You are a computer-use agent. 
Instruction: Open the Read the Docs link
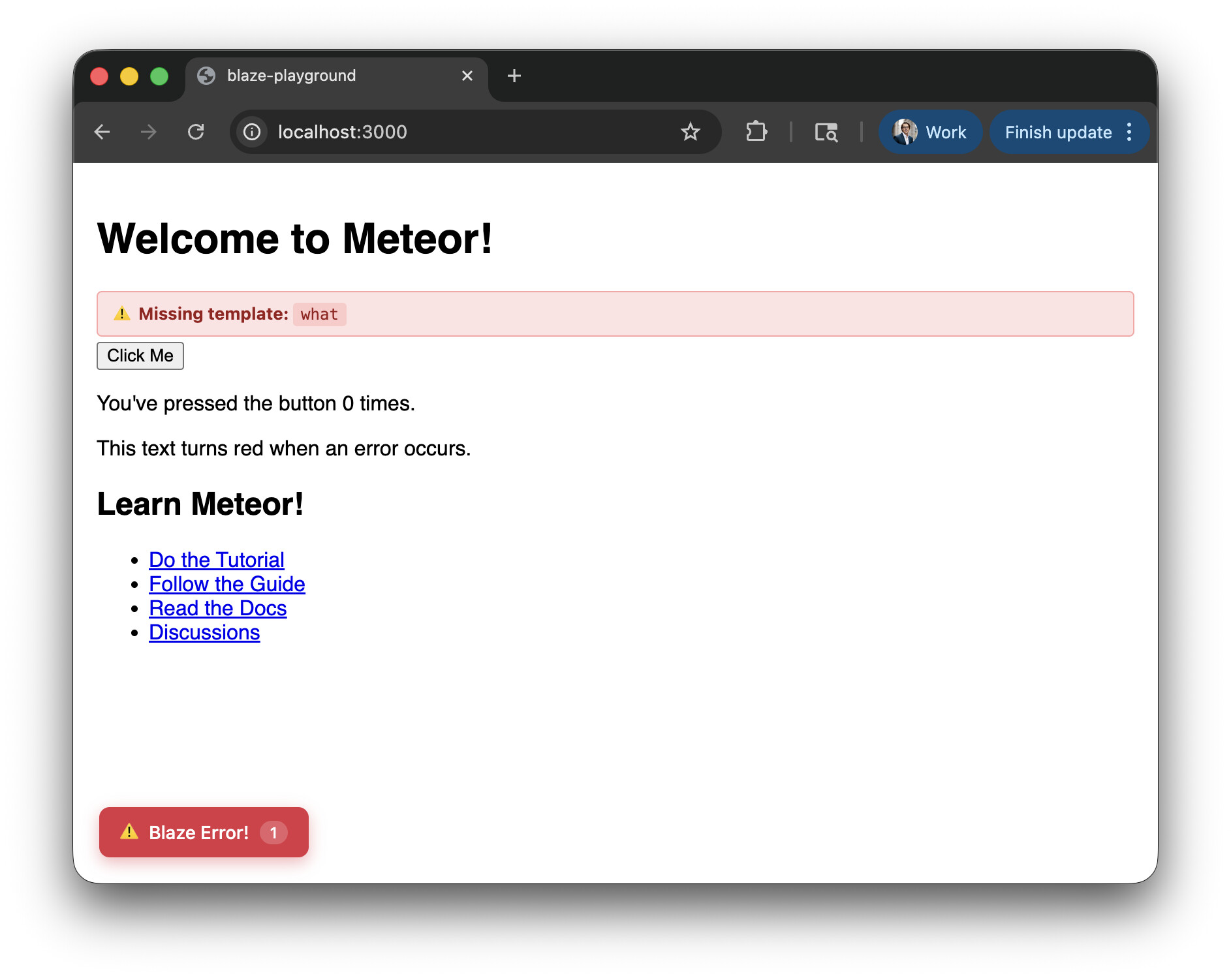217,608
